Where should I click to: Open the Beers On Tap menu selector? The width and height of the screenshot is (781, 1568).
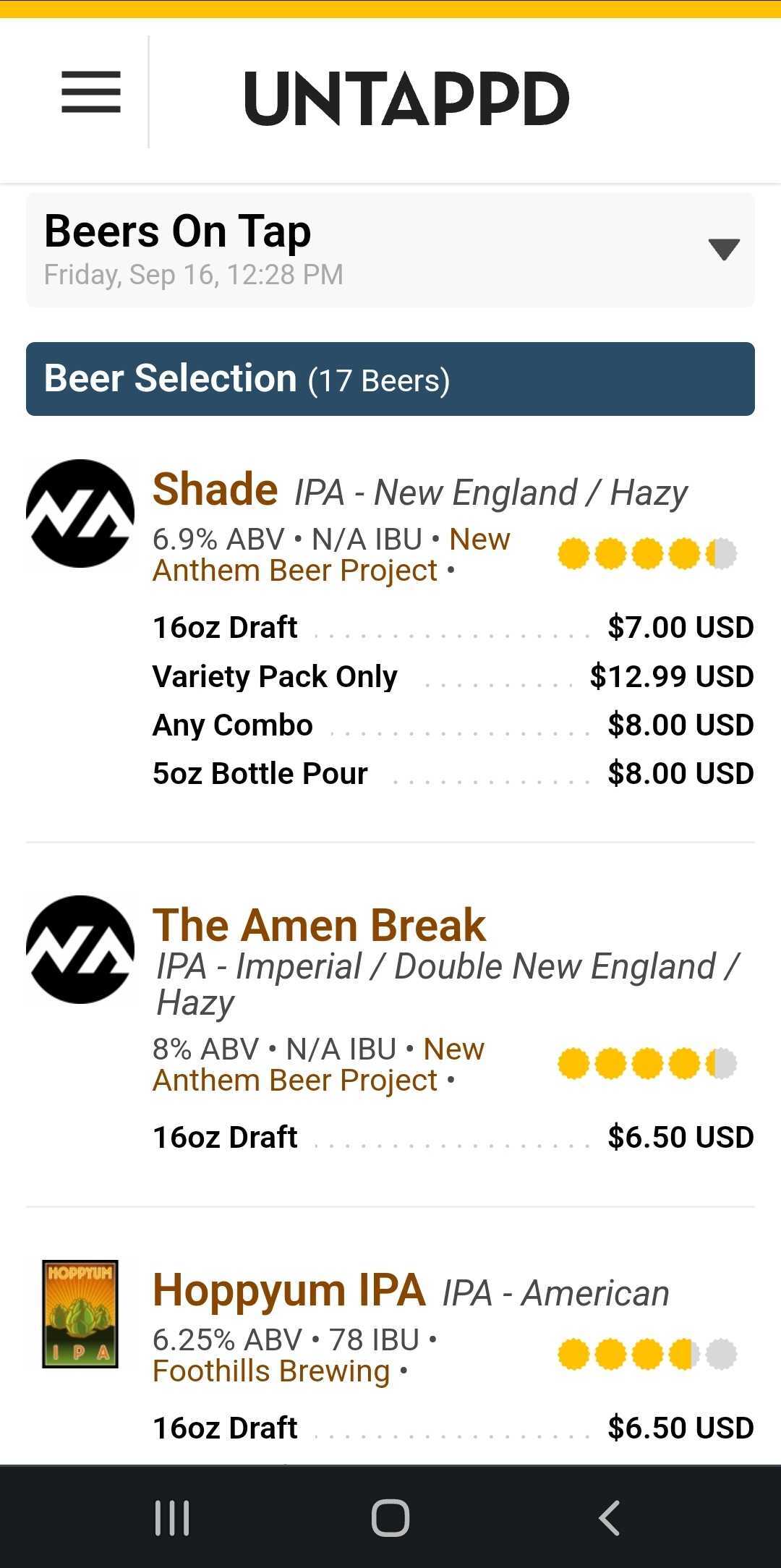point(390,250)
